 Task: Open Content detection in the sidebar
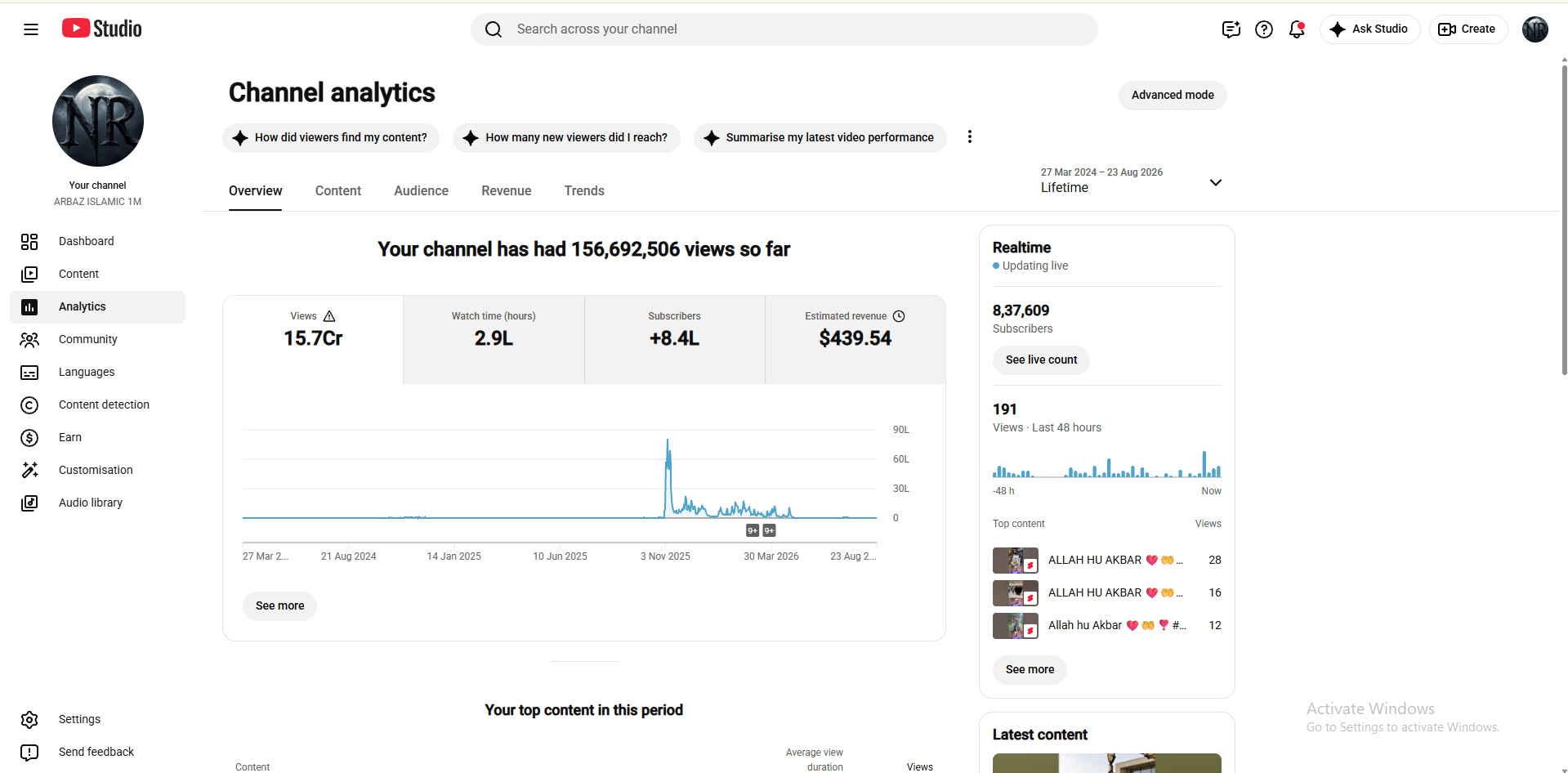tap(98, 404)
